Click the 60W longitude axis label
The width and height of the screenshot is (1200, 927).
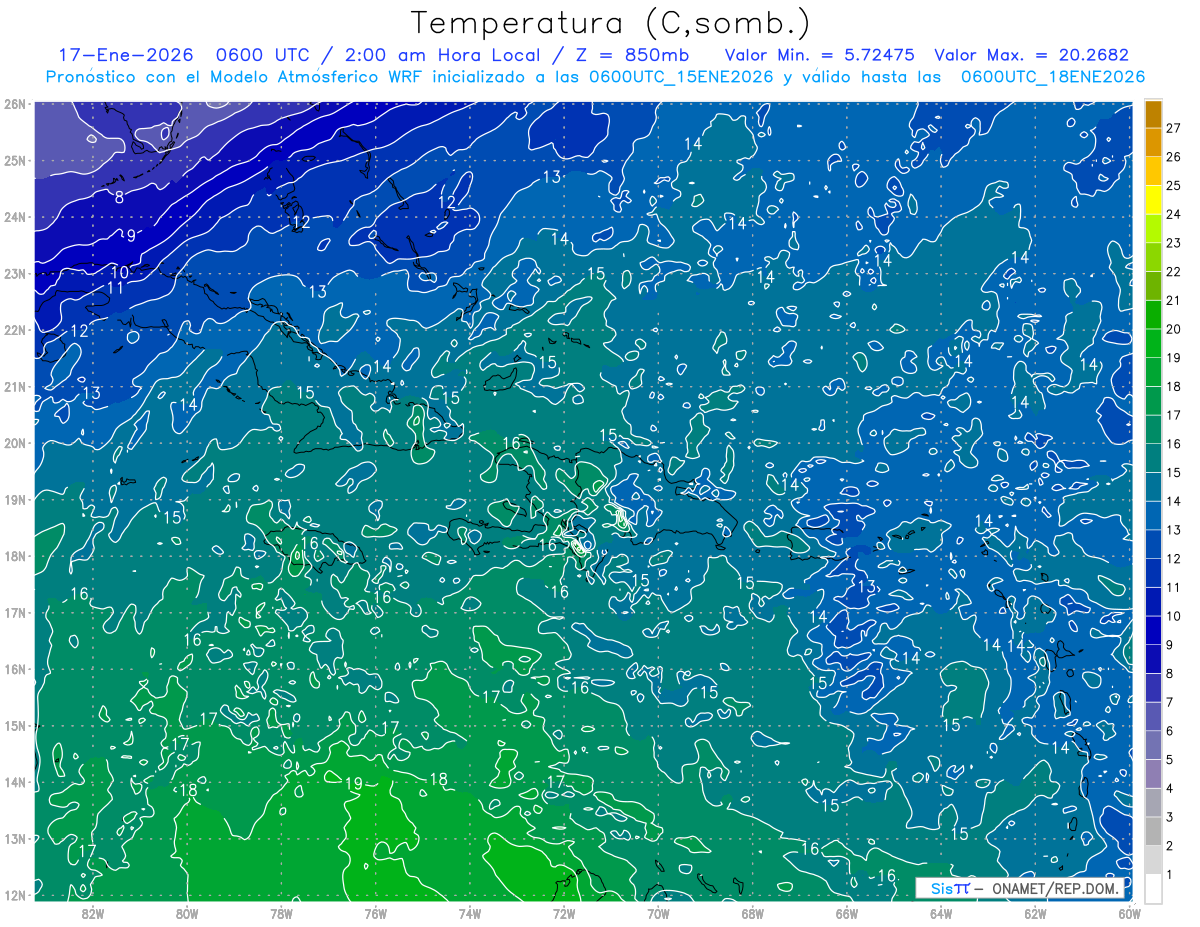coord(1129,913)
